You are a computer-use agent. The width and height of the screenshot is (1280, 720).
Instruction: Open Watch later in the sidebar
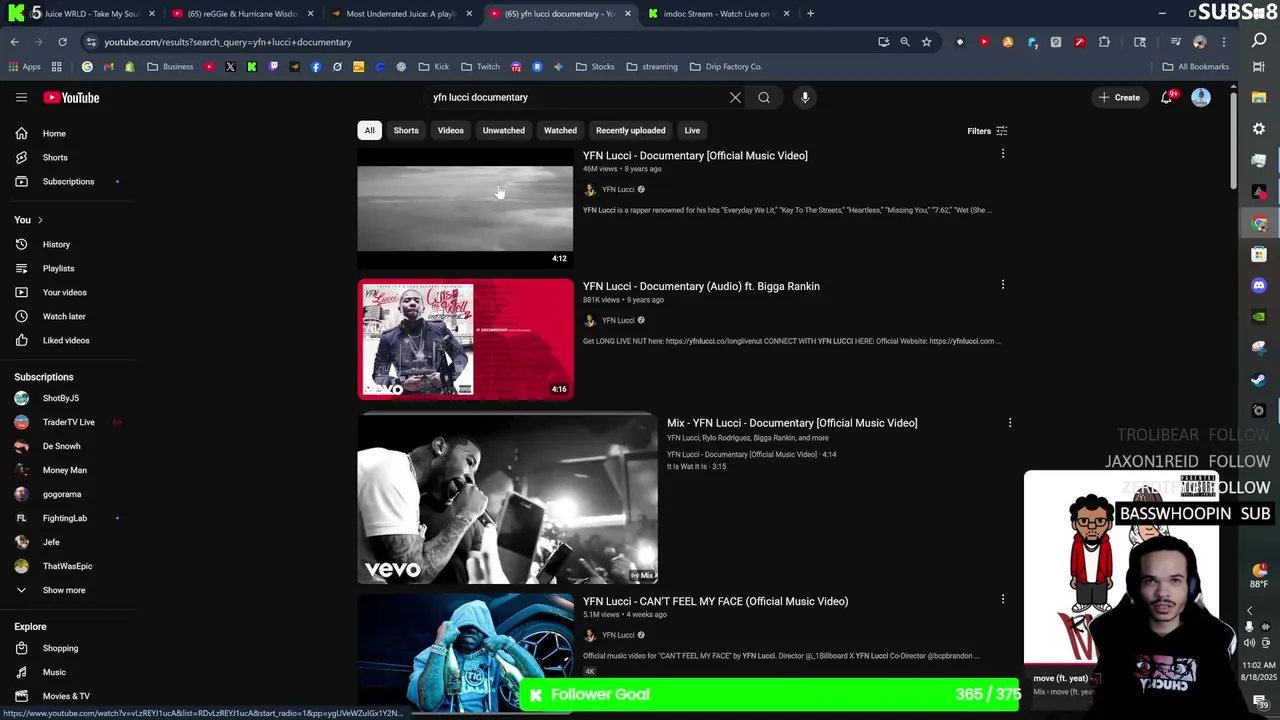click(x=64, y=316)
